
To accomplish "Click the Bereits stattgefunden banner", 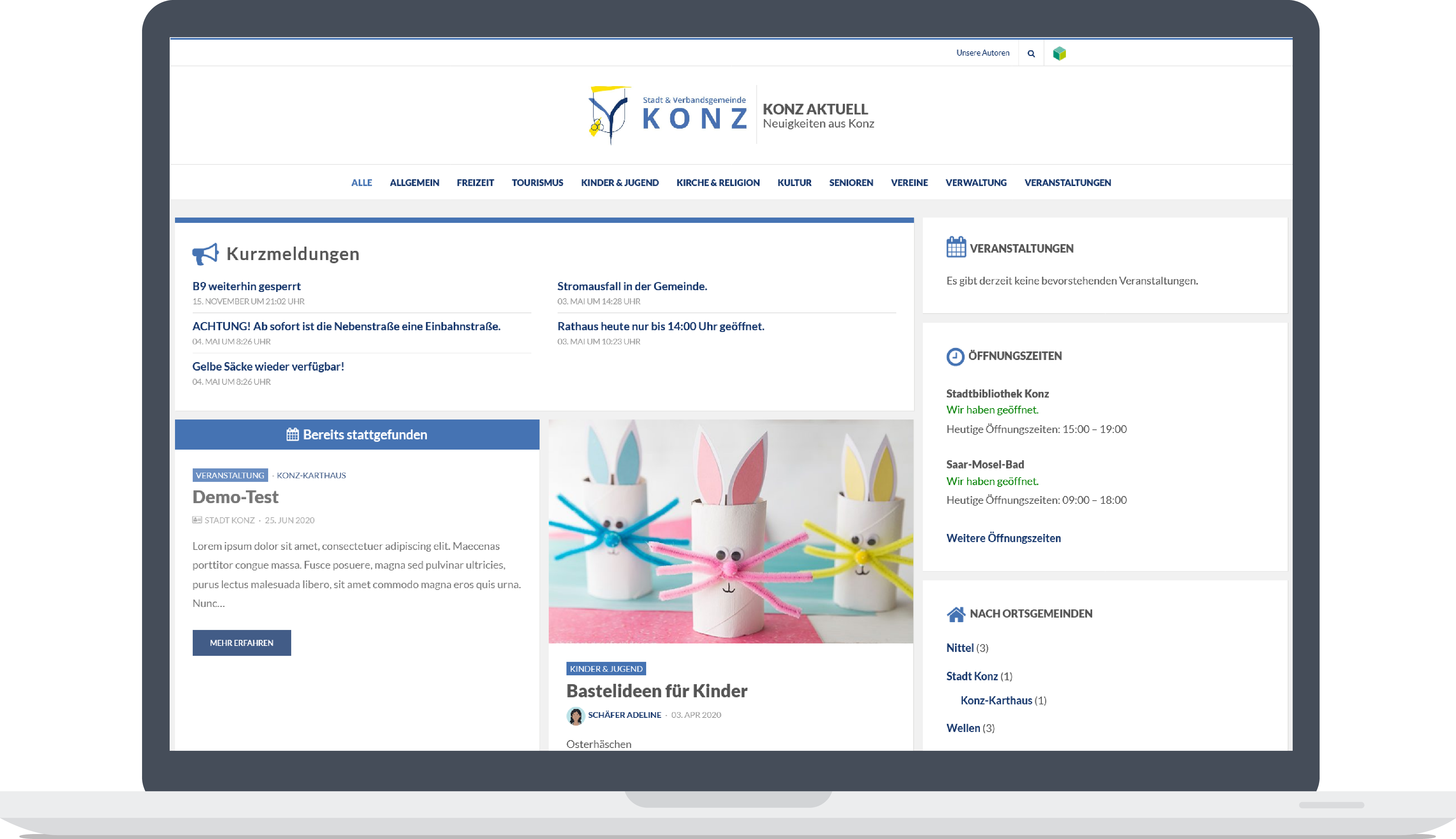I will 357,434.
